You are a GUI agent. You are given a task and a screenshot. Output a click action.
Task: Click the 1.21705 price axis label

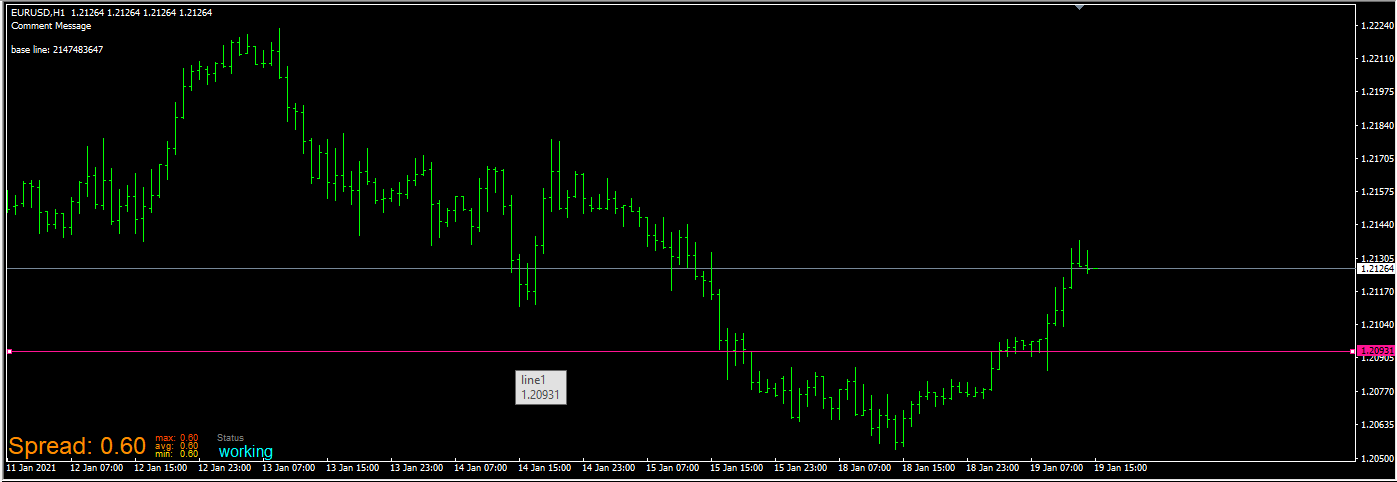[x=1376, y=159]
